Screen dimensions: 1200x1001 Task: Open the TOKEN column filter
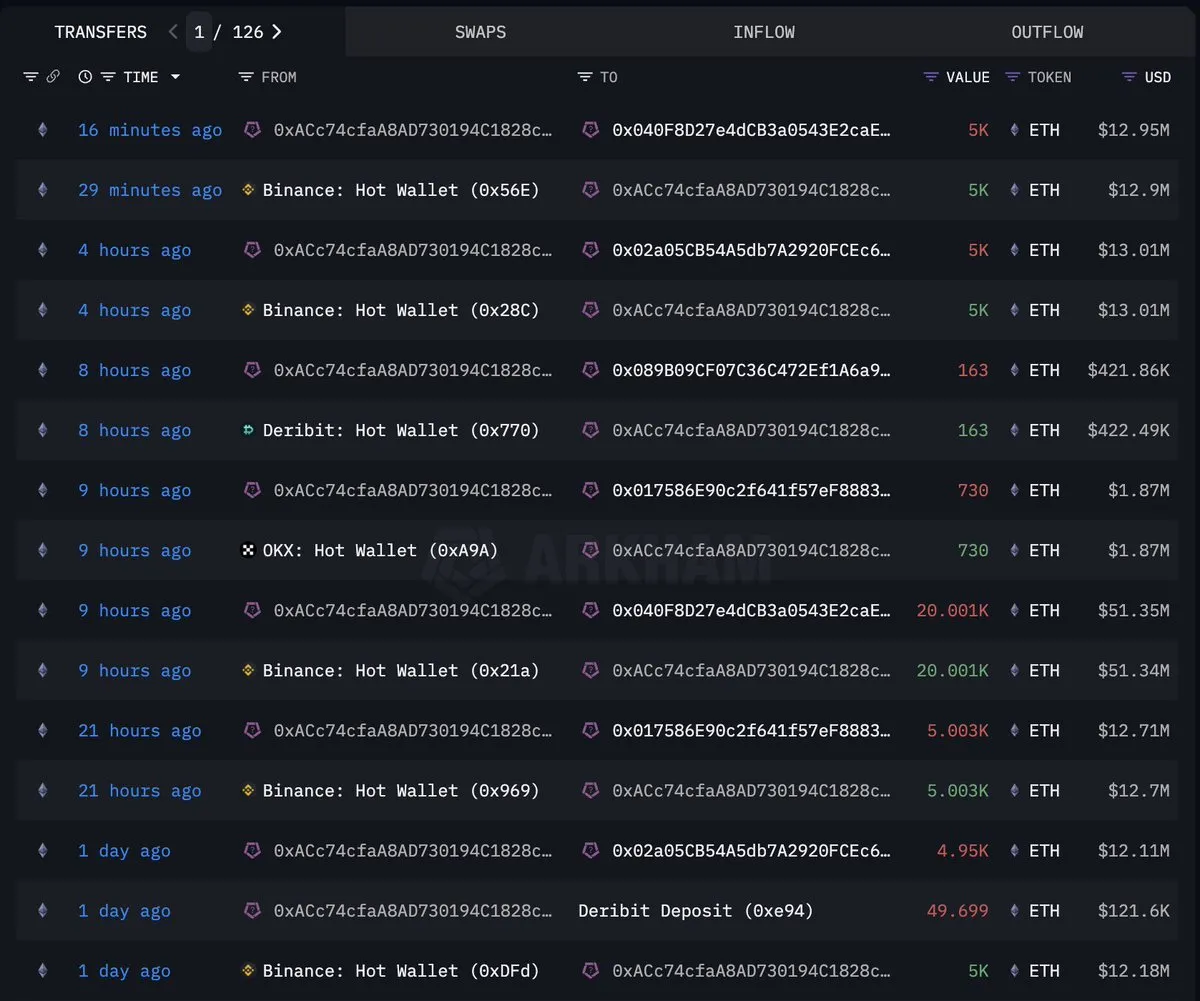[x=1012, y=77]
